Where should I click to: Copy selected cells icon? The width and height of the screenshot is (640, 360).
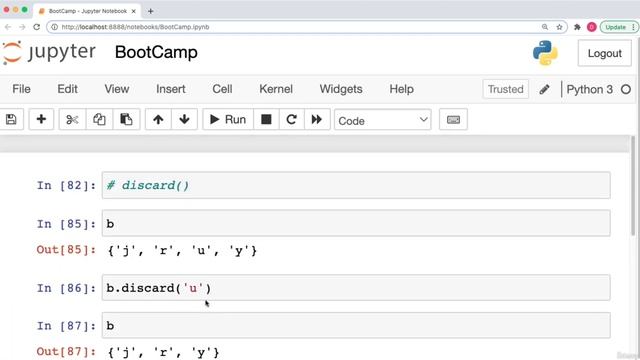pos(99,119)
